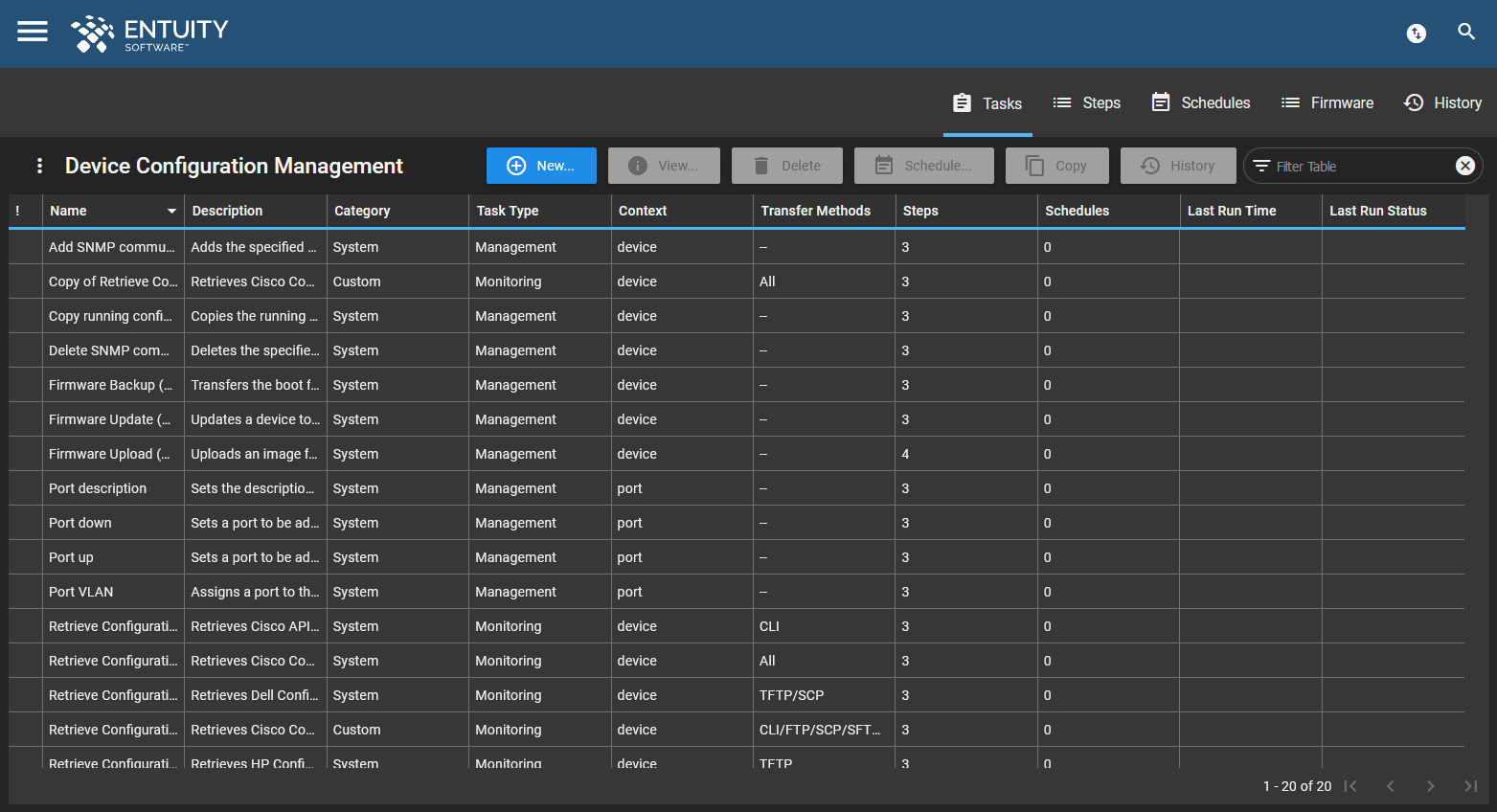
Task: Go to the last page of results
Action: (x=1470, y=786)
